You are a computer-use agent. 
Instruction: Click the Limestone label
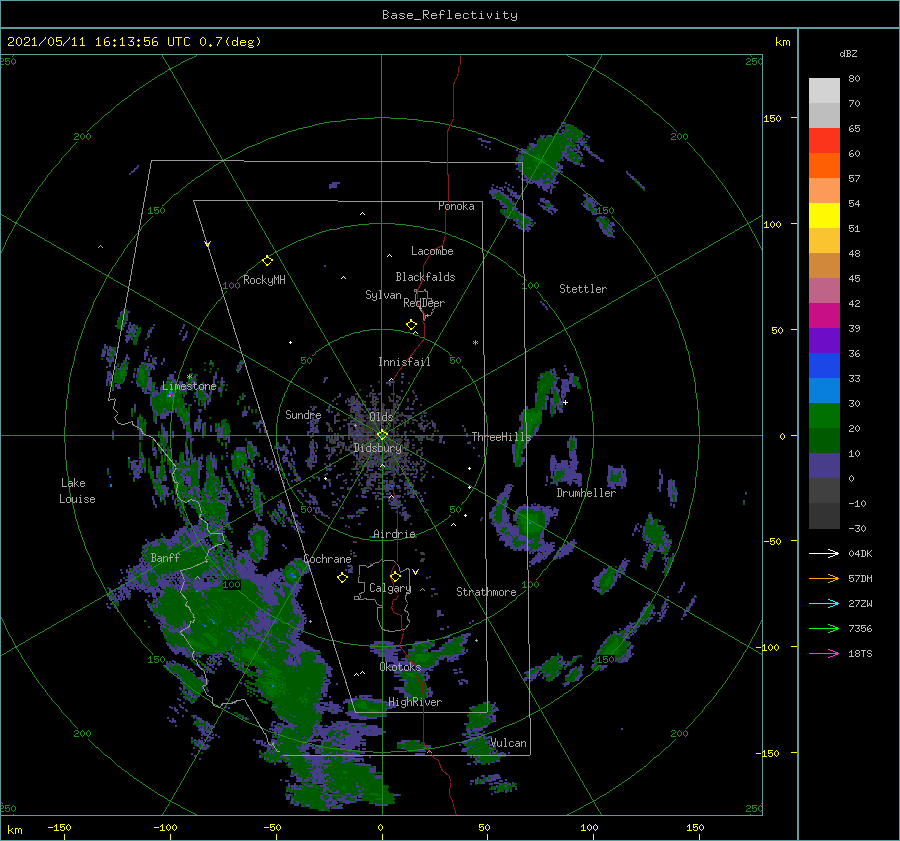(x=189, y=386)
